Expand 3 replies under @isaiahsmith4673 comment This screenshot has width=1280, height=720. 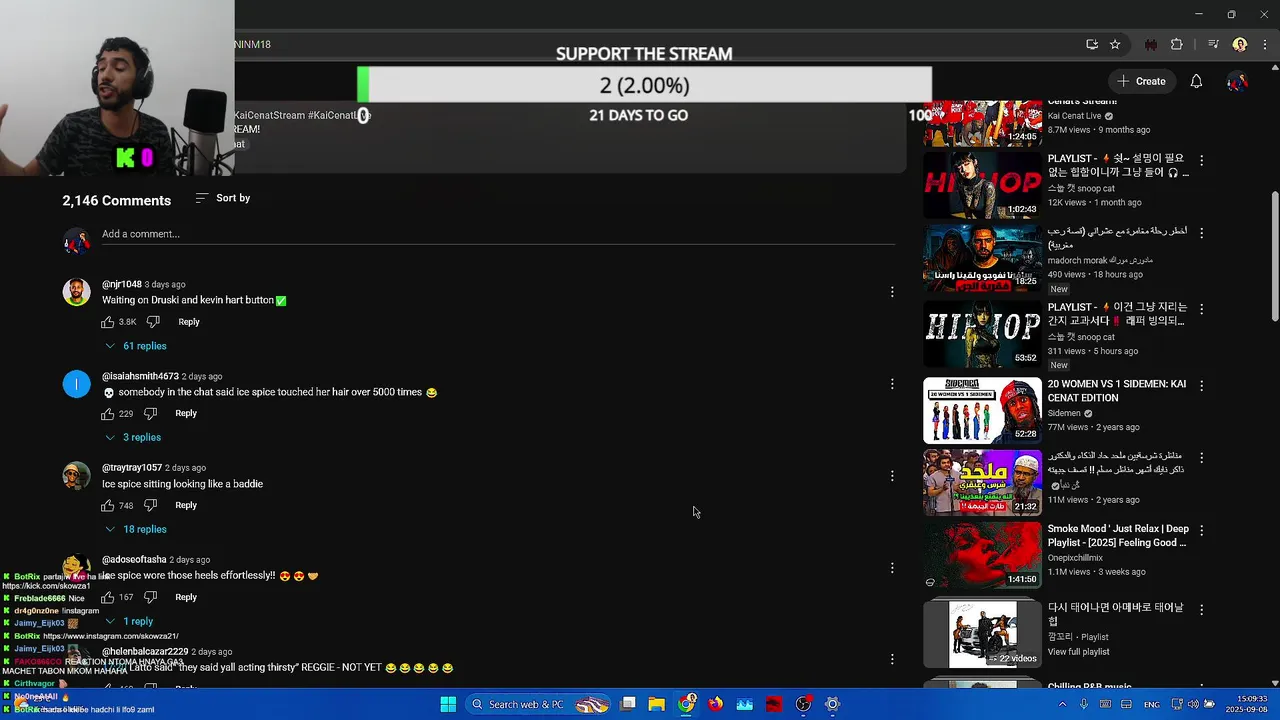click(x=133, y=437)
